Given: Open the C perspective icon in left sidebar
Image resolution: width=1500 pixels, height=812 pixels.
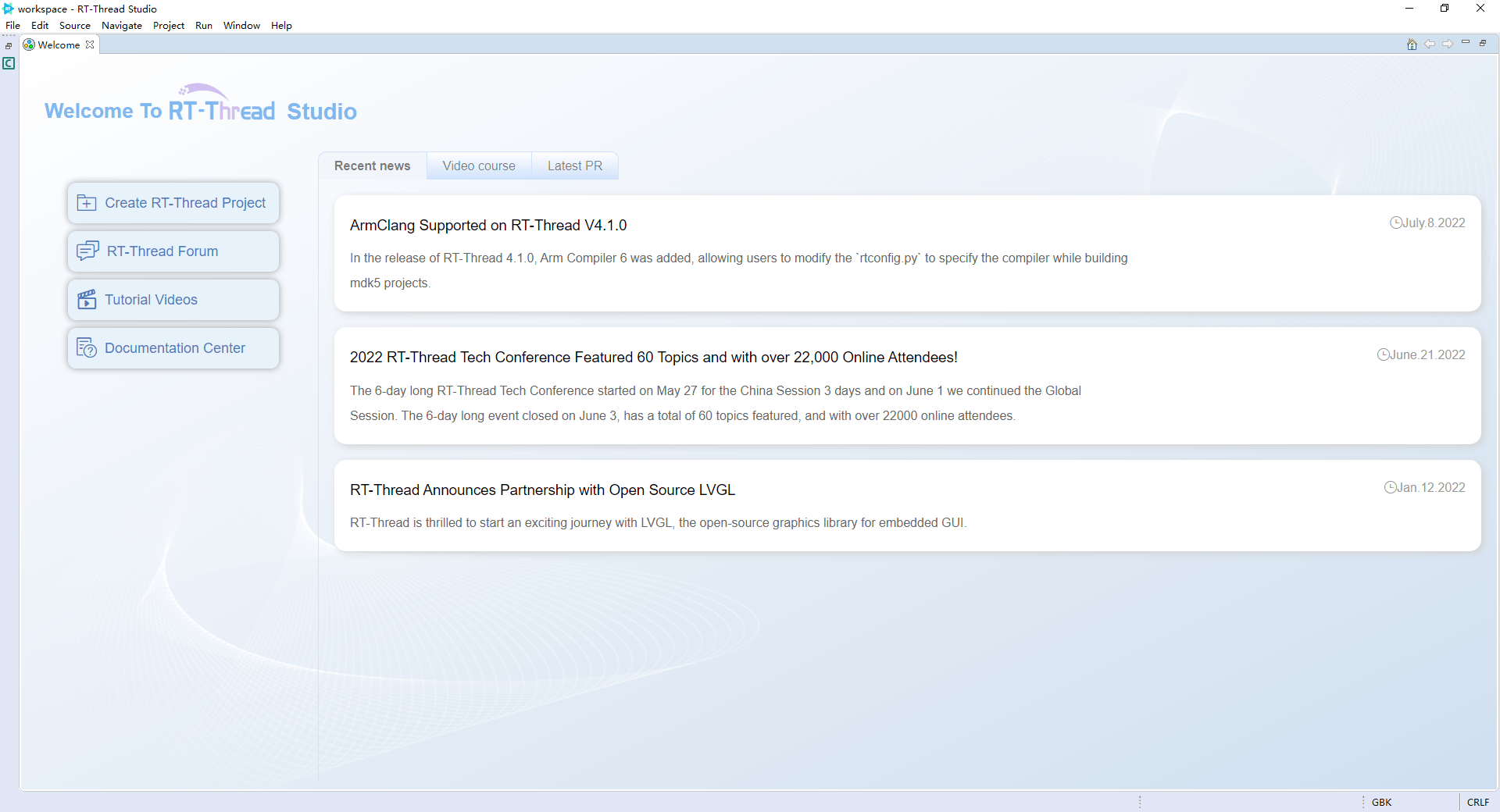Looking at the screenshot, I should click(9, 63).
